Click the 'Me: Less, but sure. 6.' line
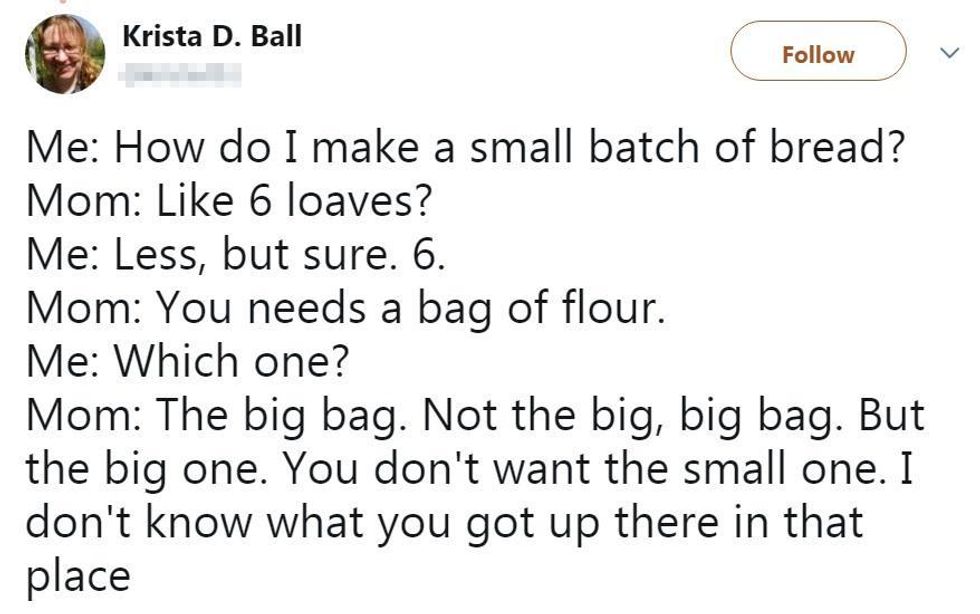This screenshot has width=980, height=614. pyautogui.click(x=235, y=255)
